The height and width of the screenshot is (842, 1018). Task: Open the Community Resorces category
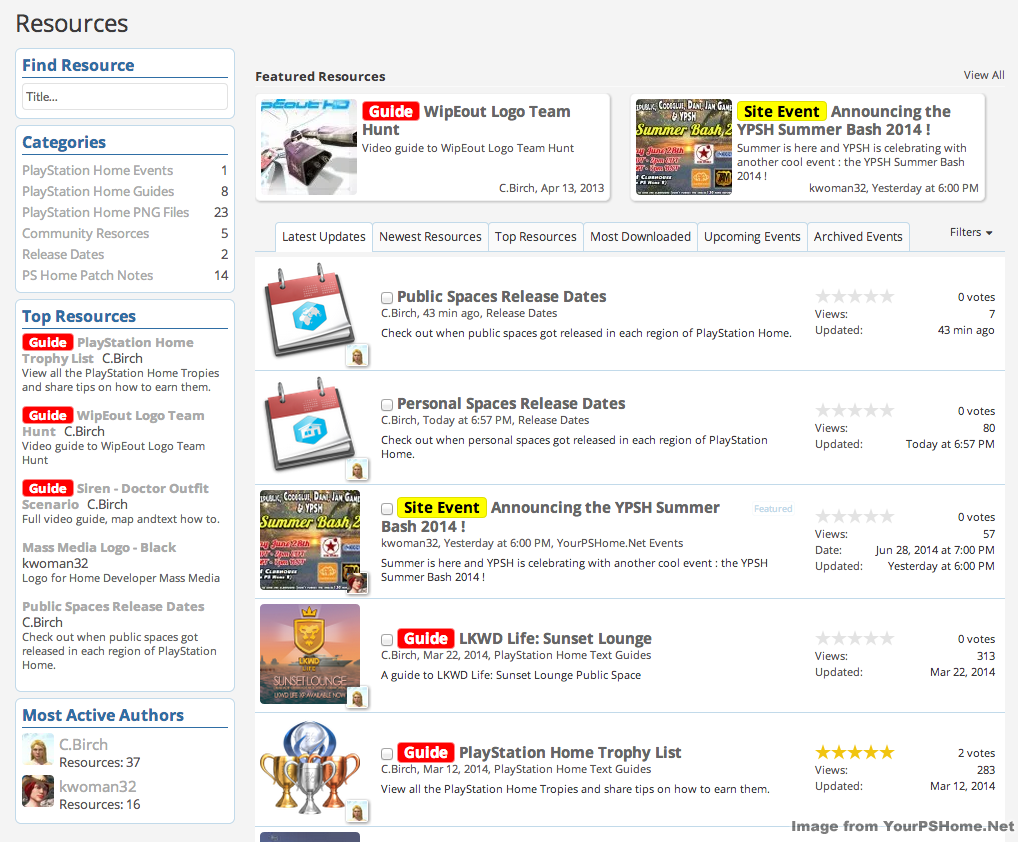pyautogui.click(x=86, y=234)
